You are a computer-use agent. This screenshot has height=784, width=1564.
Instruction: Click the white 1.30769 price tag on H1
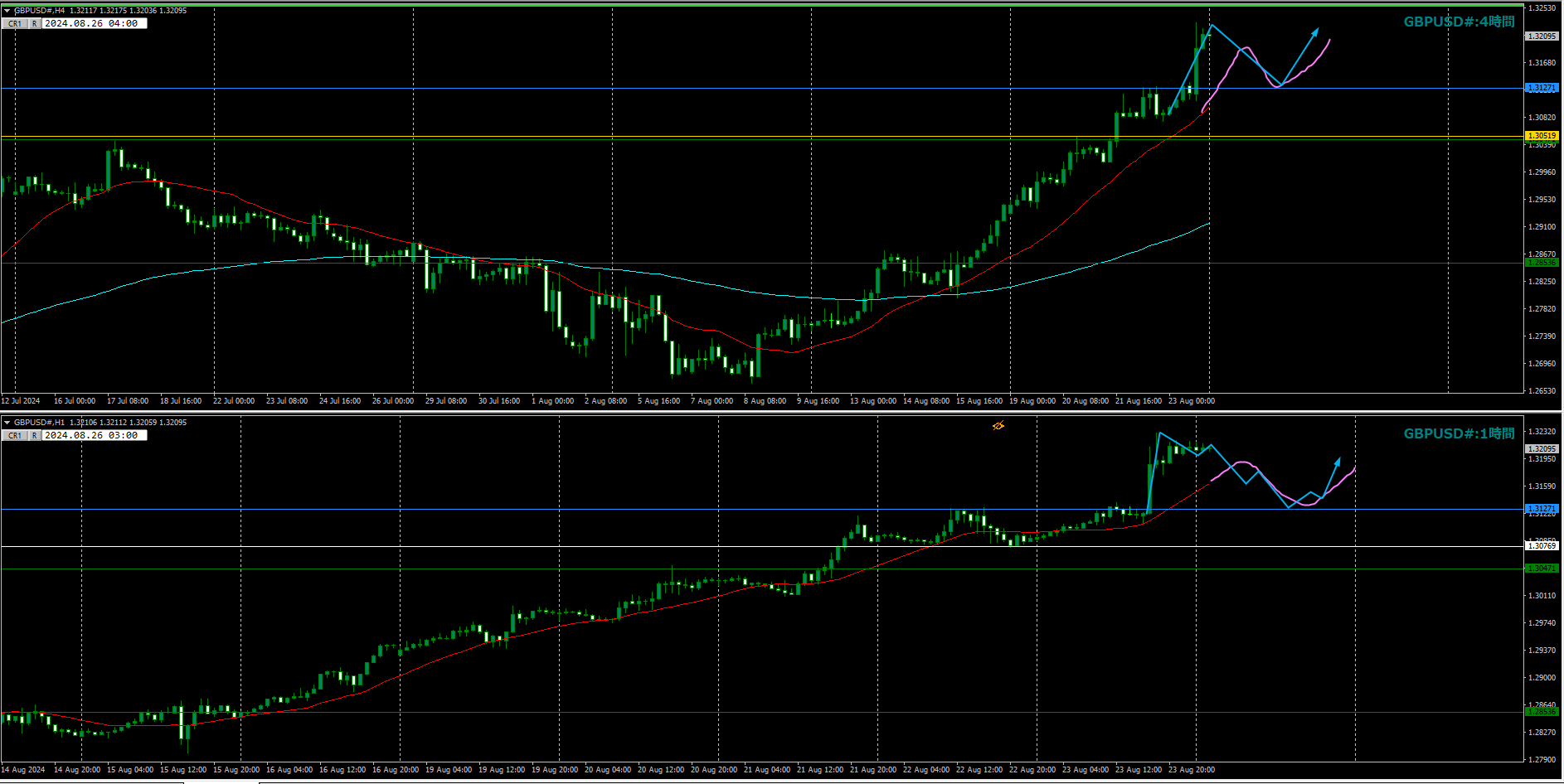click(x=1542, y=546)
